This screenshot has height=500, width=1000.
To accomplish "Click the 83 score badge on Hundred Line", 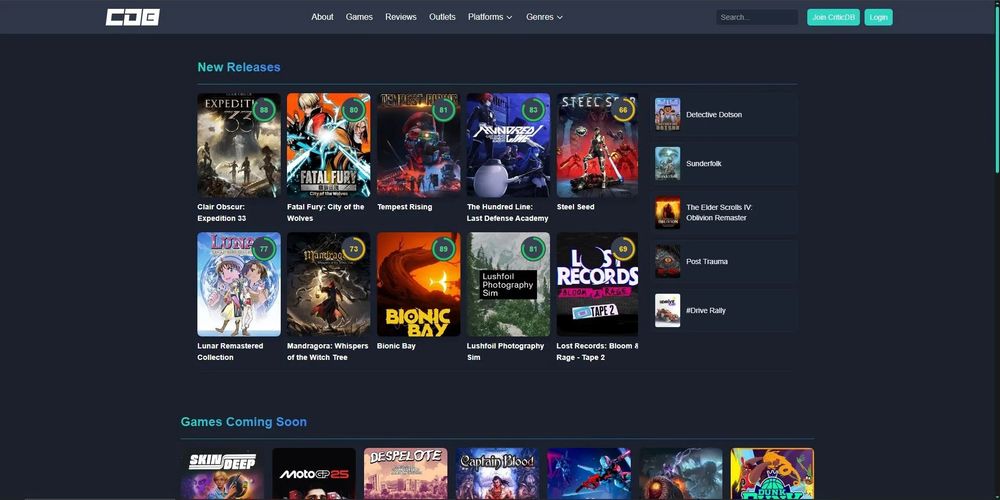I will click(534, 110).
